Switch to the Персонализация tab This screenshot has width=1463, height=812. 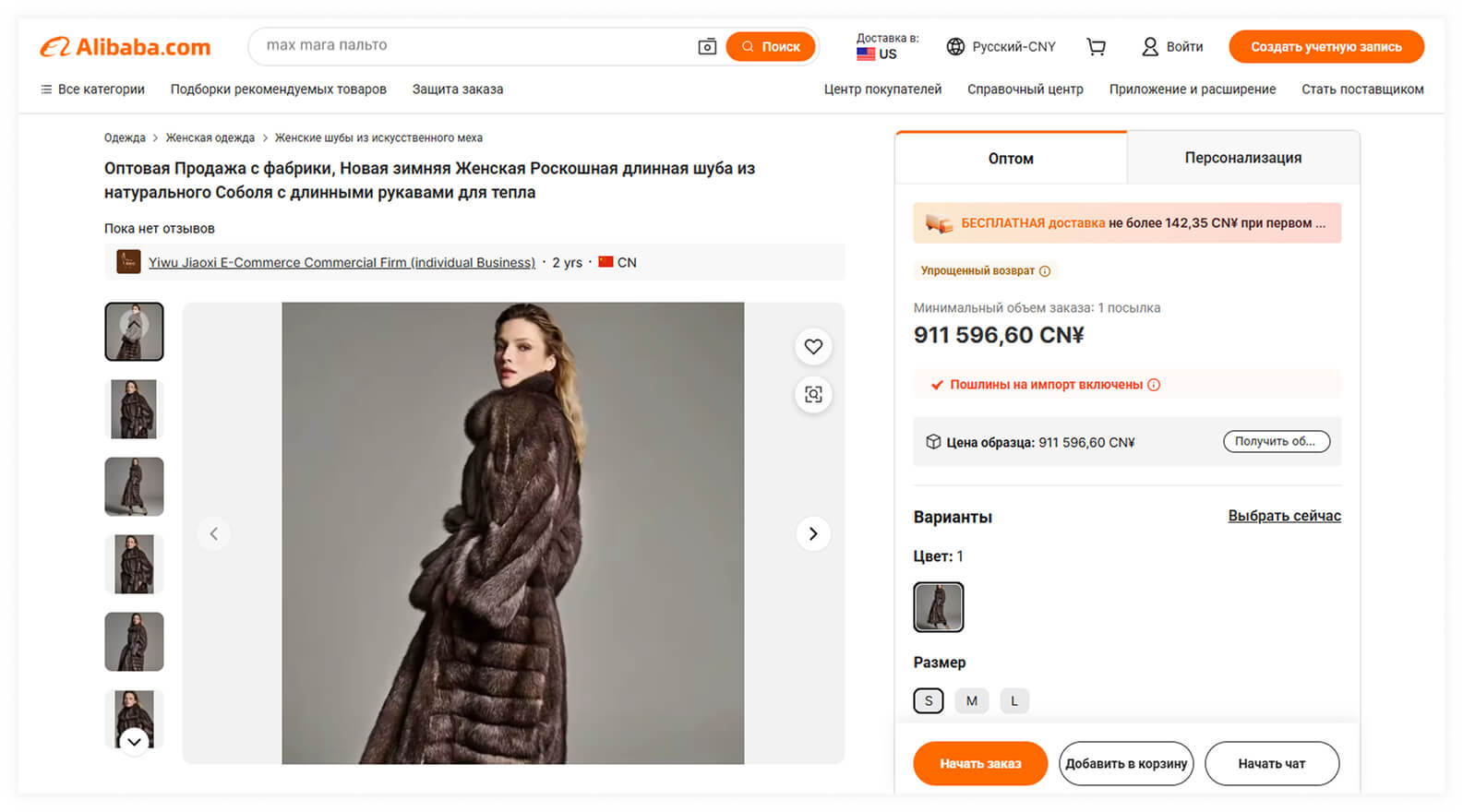point(1242,158)
